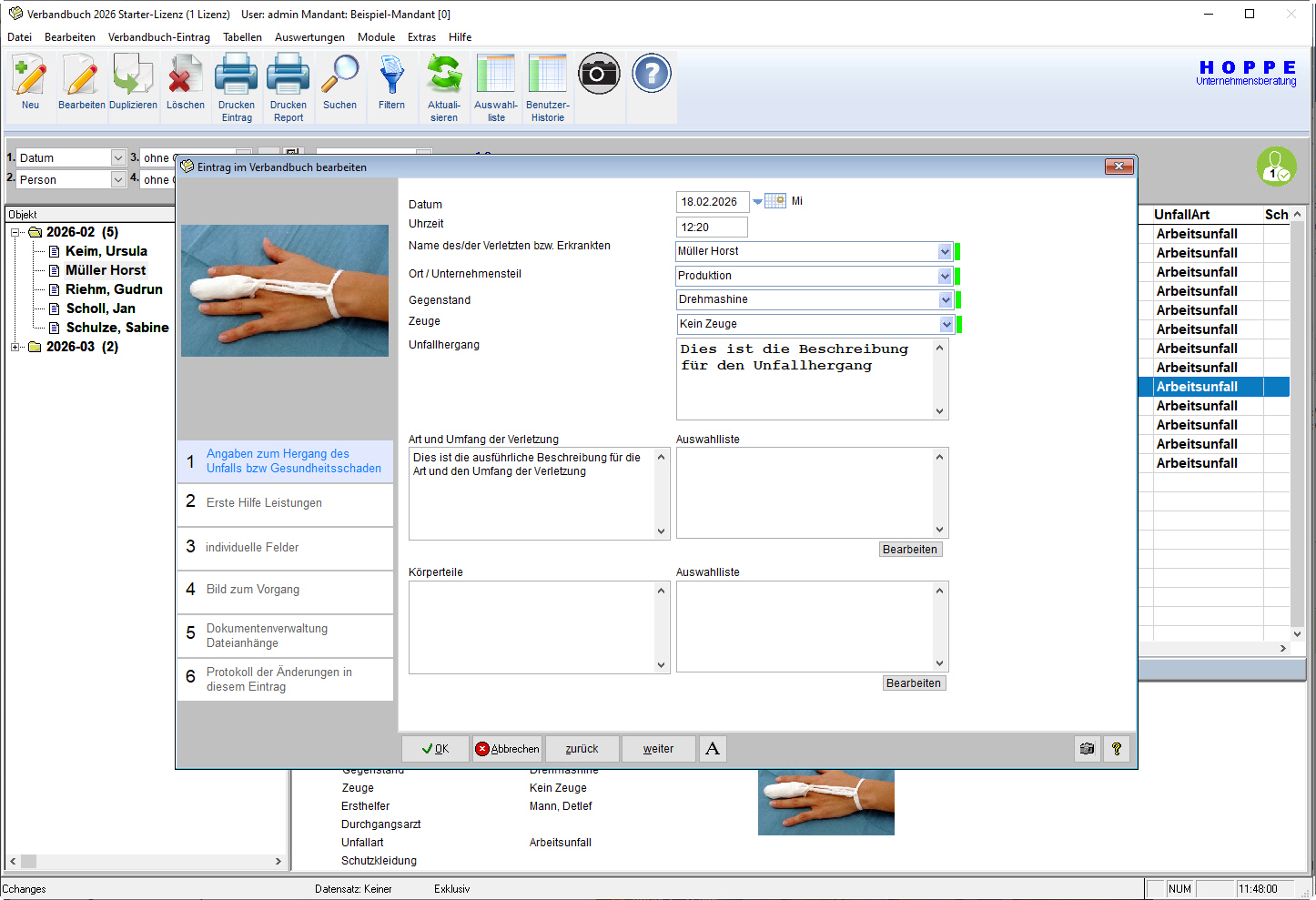Click the font size A button
Image resolution: width=1316 pixels, height=900 pixels.
(x=713, y=749)
